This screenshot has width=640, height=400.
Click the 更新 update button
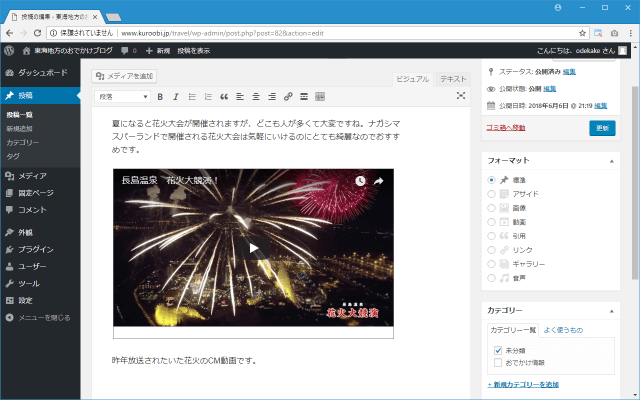point(602,128)
